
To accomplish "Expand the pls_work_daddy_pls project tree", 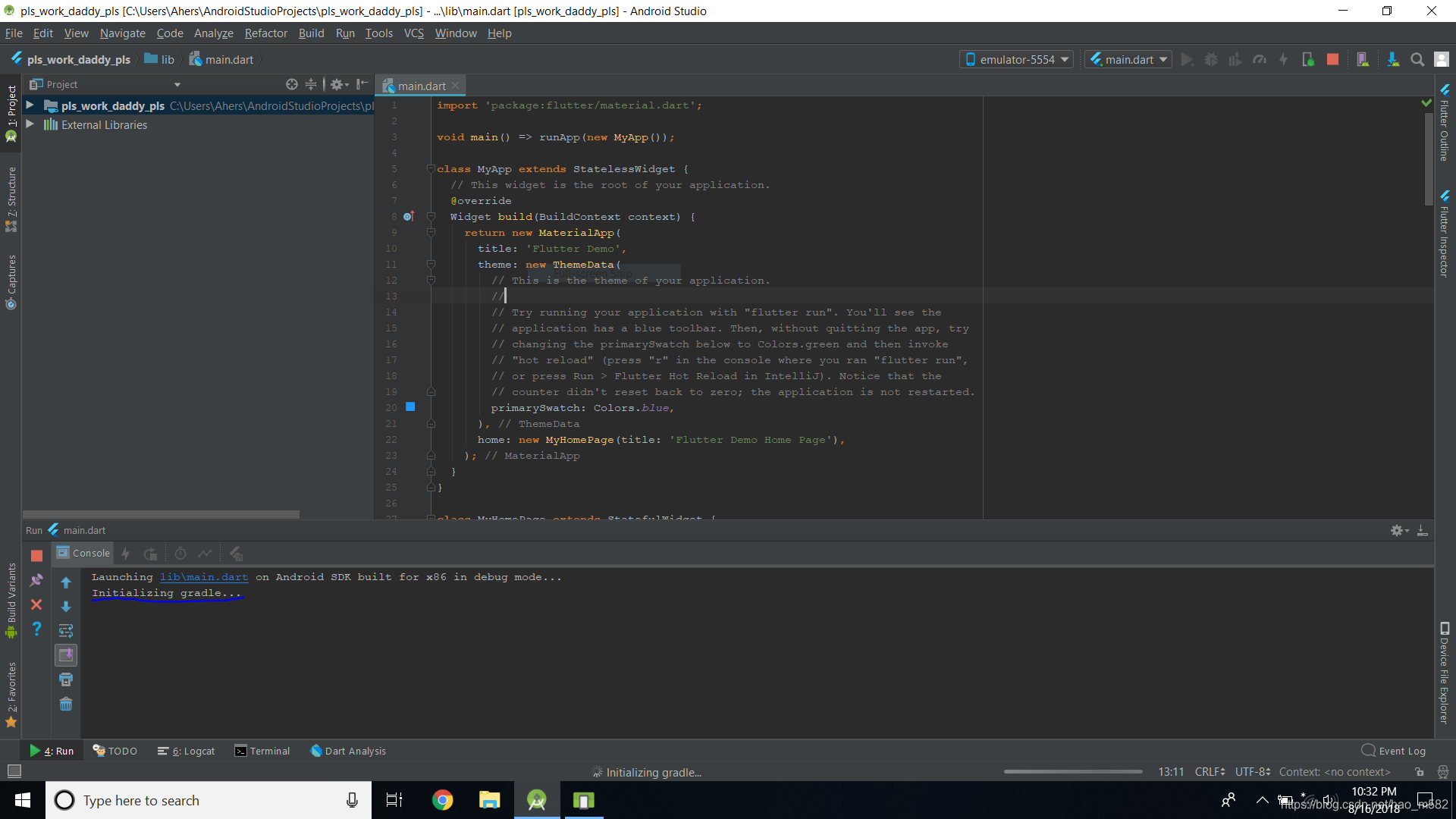I will [30, 104].
